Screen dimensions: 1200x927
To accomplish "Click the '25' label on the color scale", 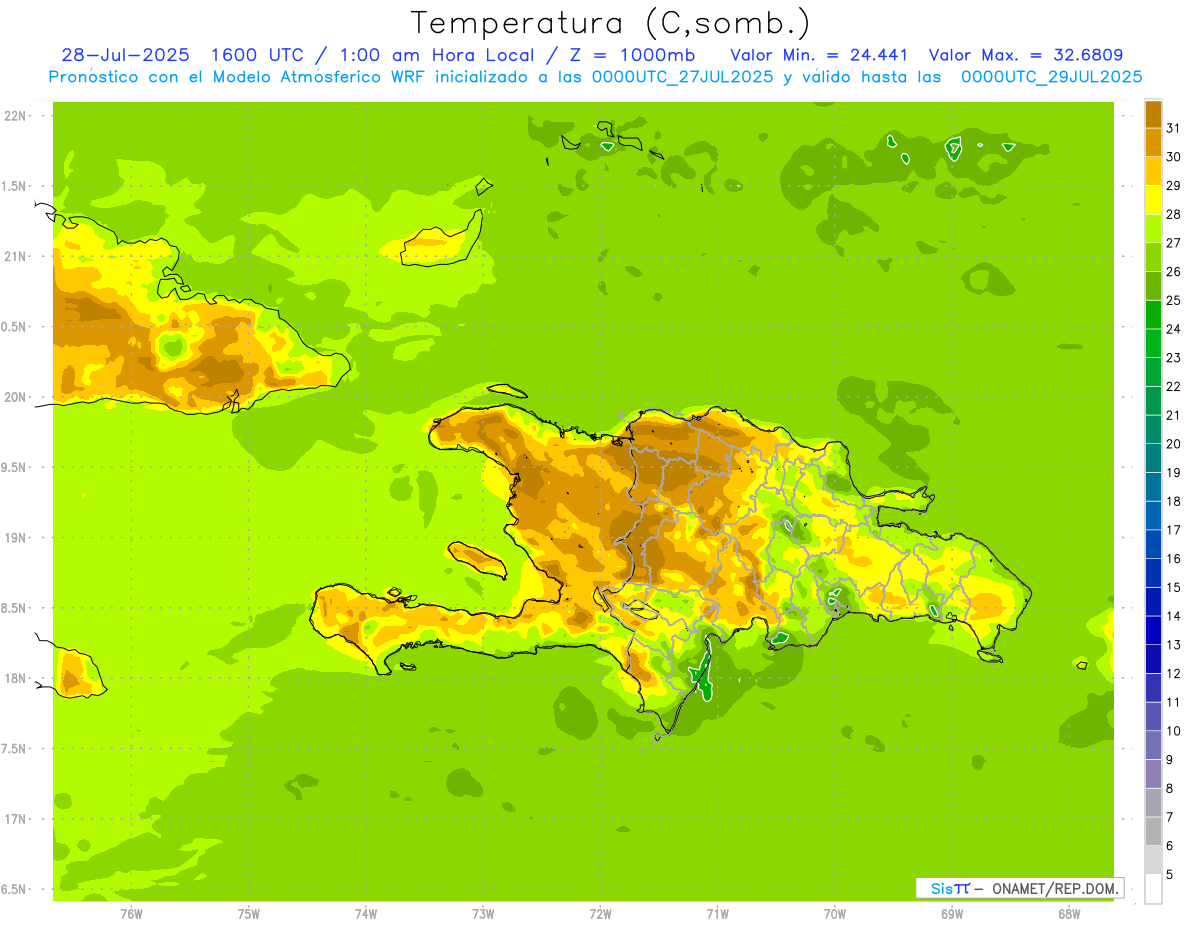I will coord(1173,300).
